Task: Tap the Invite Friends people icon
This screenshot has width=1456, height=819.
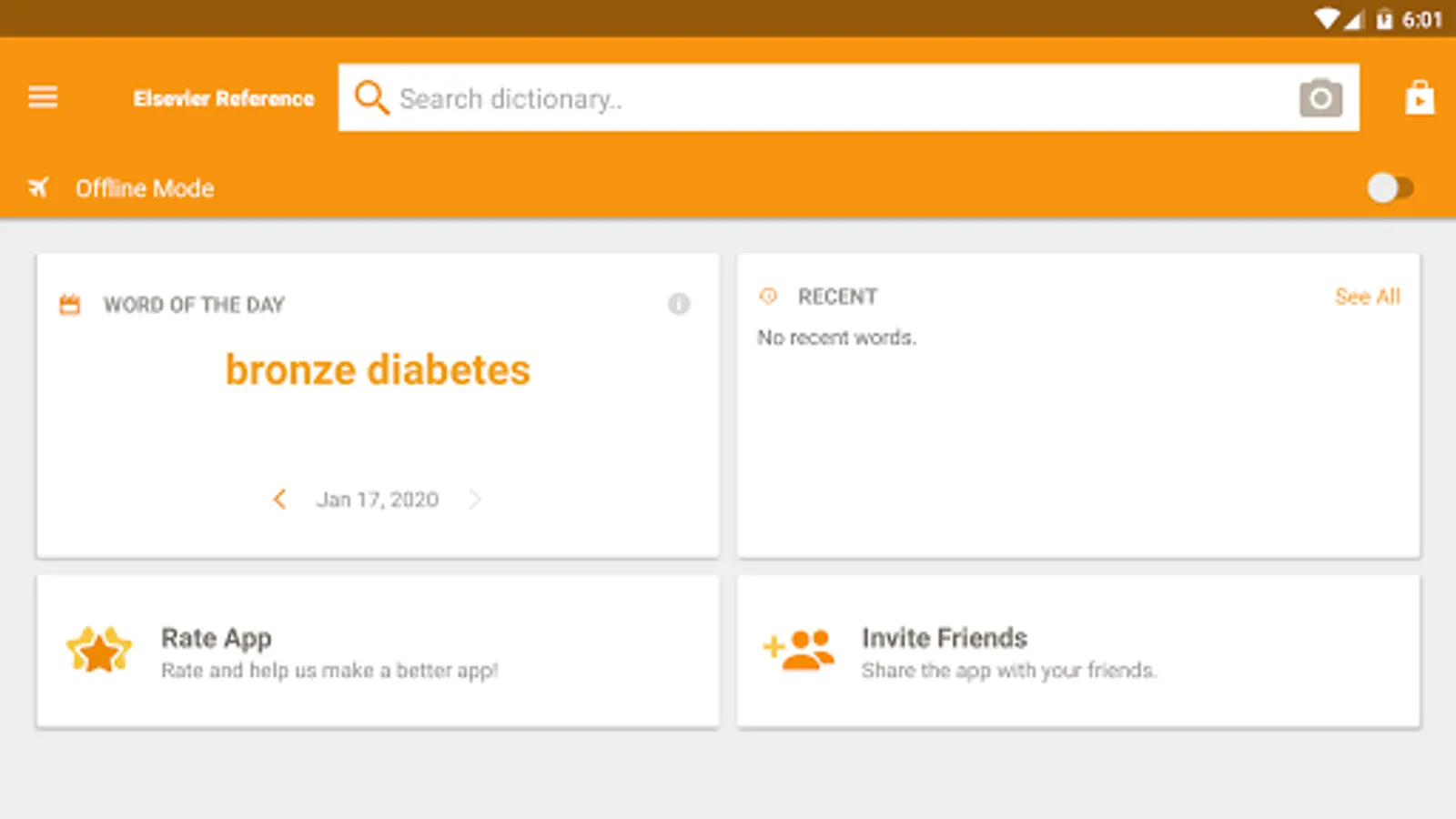Action: (x=798, y=650)
